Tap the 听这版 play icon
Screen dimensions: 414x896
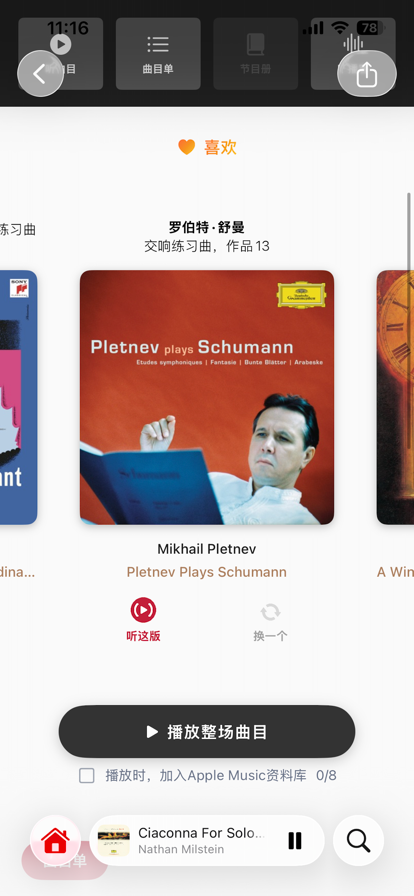coord(143,610)
